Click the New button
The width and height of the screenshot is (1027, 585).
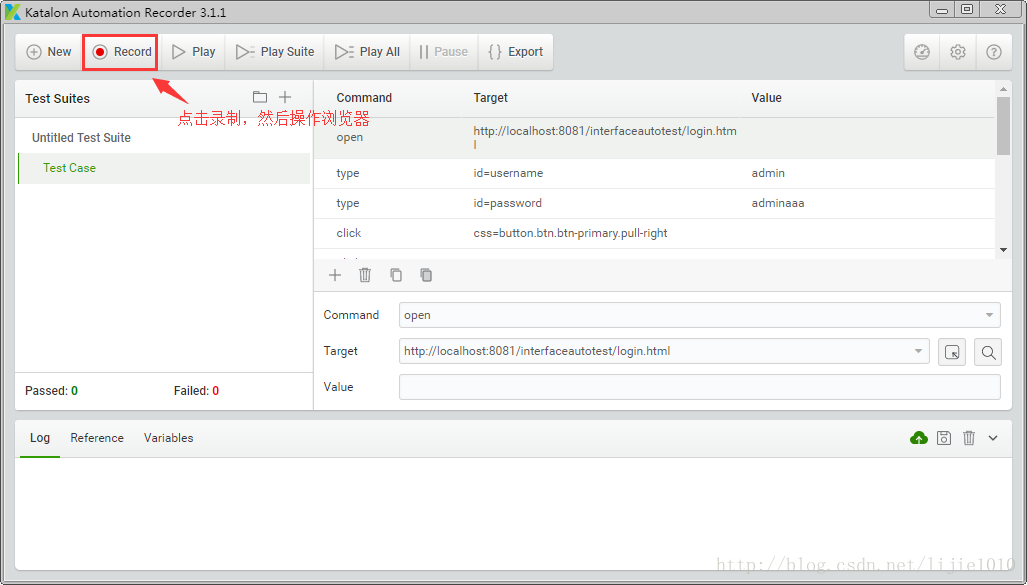(48, 52)
